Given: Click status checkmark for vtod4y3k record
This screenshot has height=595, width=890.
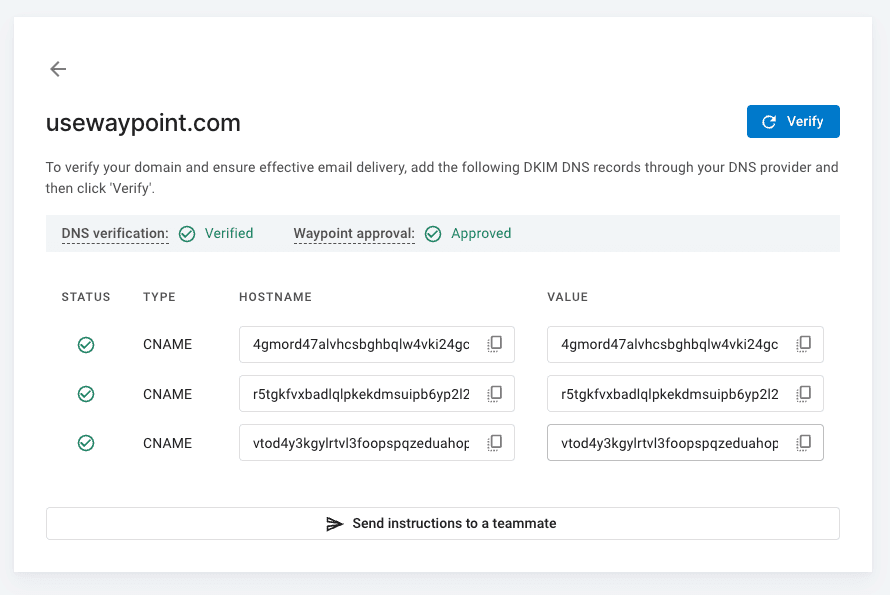Looking at the screenshot, I should tap(86, 443).
